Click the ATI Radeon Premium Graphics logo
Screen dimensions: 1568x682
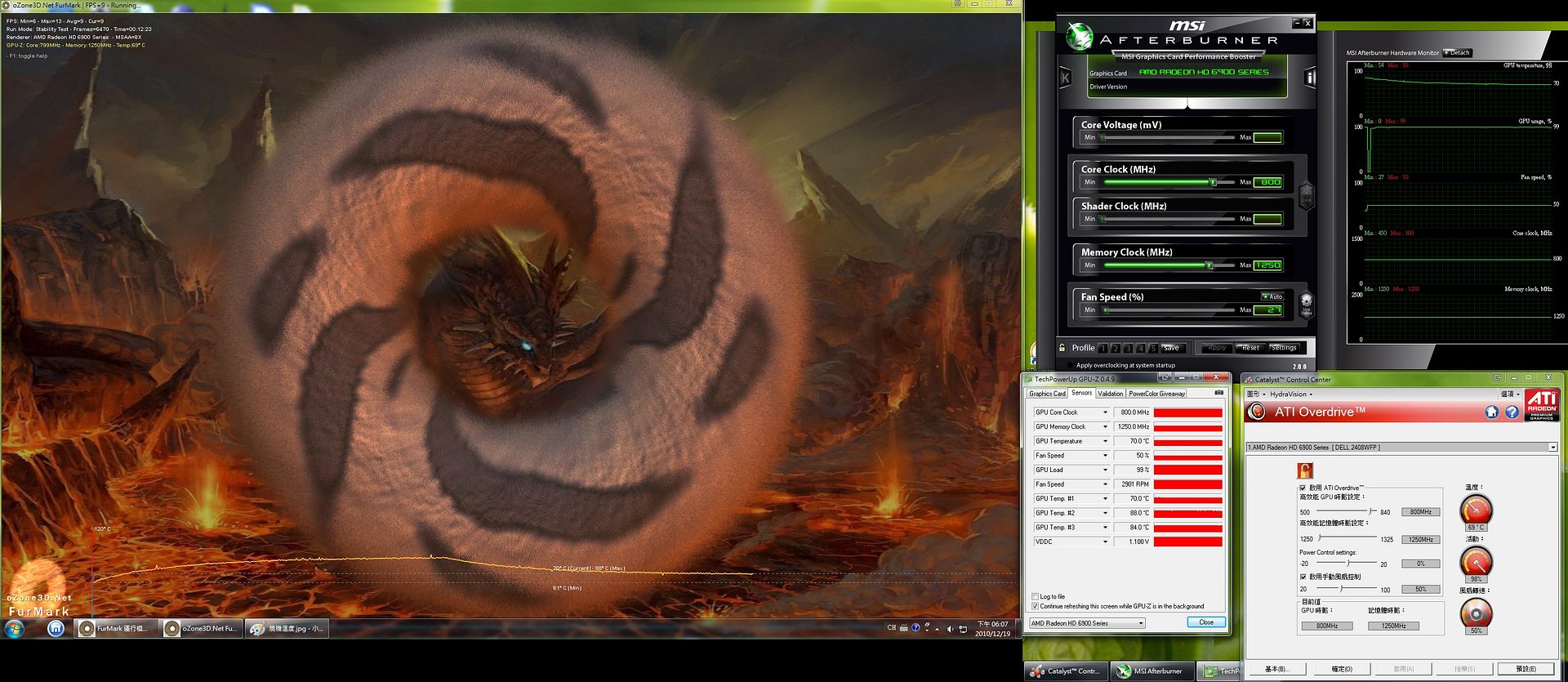point(1542,405)
